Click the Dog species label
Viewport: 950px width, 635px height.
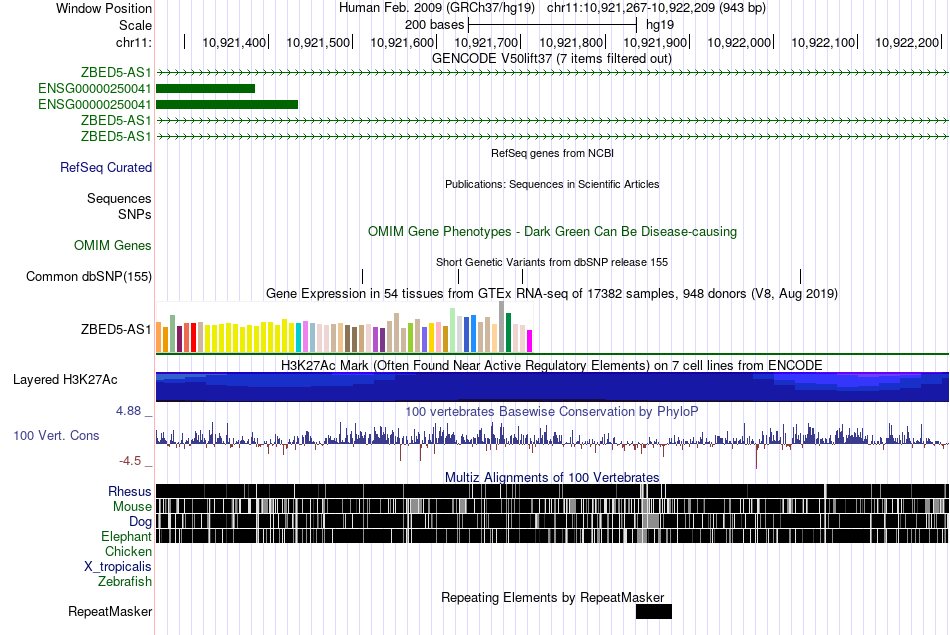pos(140,522)
